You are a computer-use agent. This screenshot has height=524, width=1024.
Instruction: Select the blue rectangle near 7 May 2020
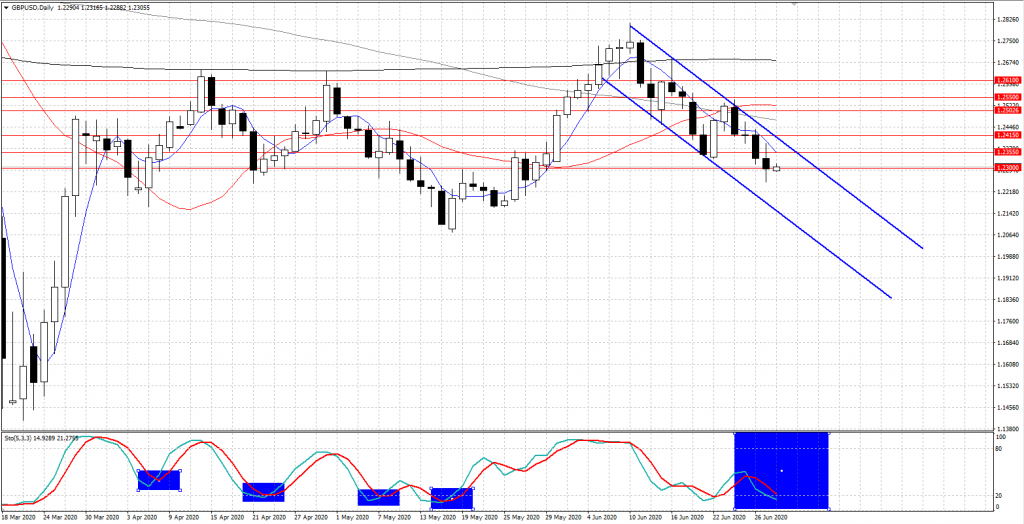pyautogui.click(x=378, y=497)
